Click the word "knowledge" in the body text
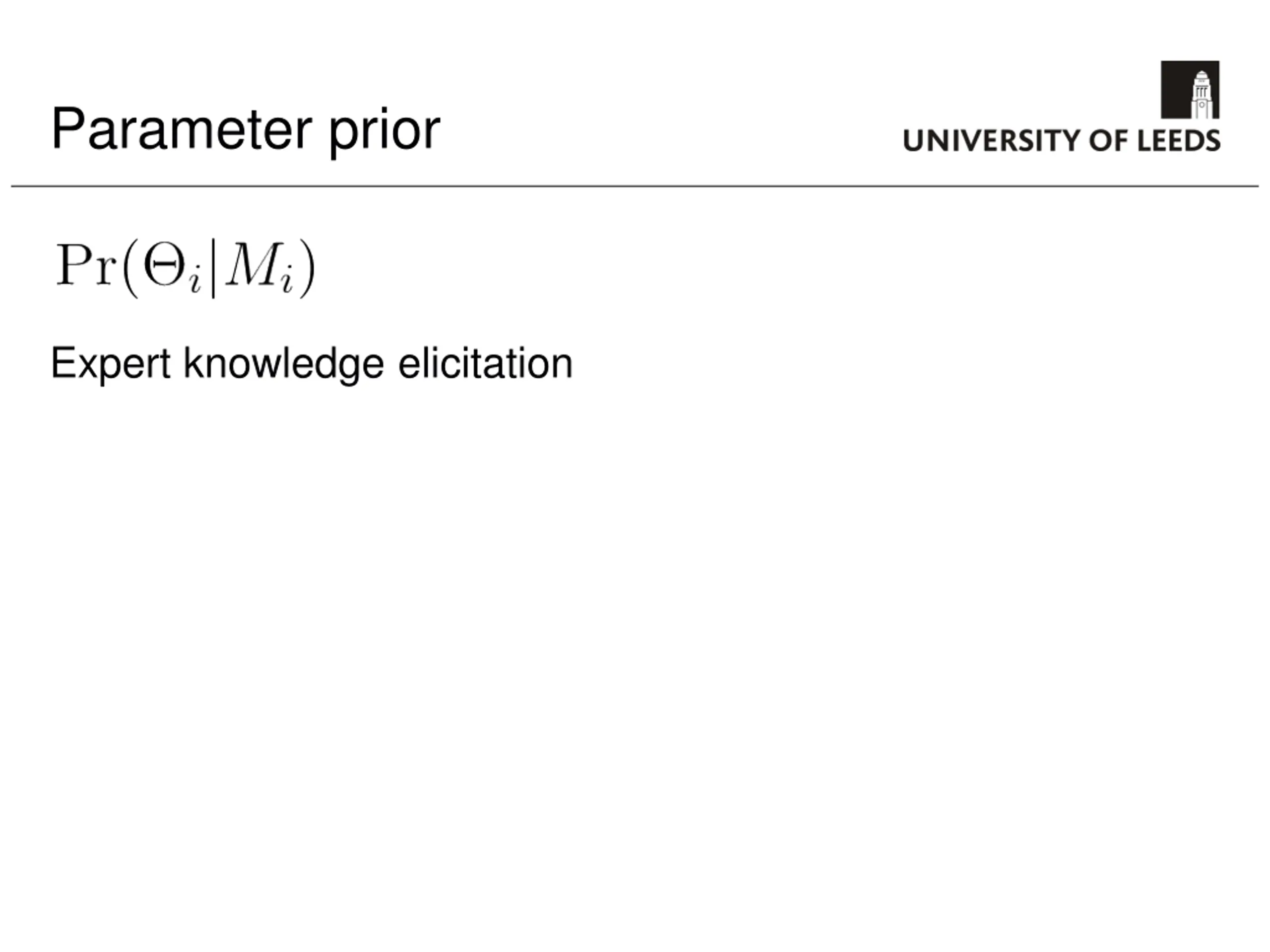The image size is (1270, 952). coord(284,364)
